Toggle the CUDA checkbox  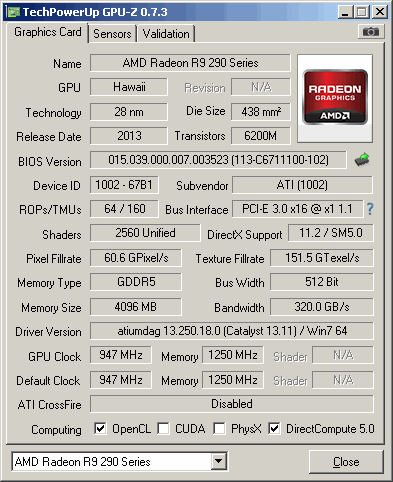coord(163,428)
